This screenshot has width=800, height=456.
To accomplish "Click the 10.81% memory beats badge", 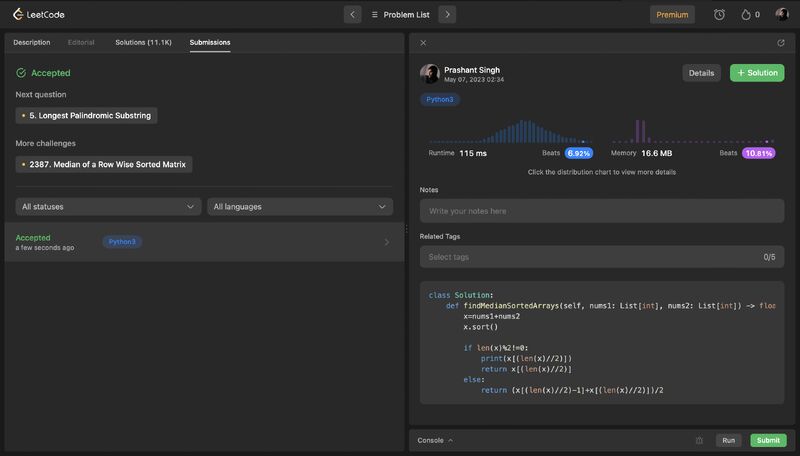I will point(758,153).
